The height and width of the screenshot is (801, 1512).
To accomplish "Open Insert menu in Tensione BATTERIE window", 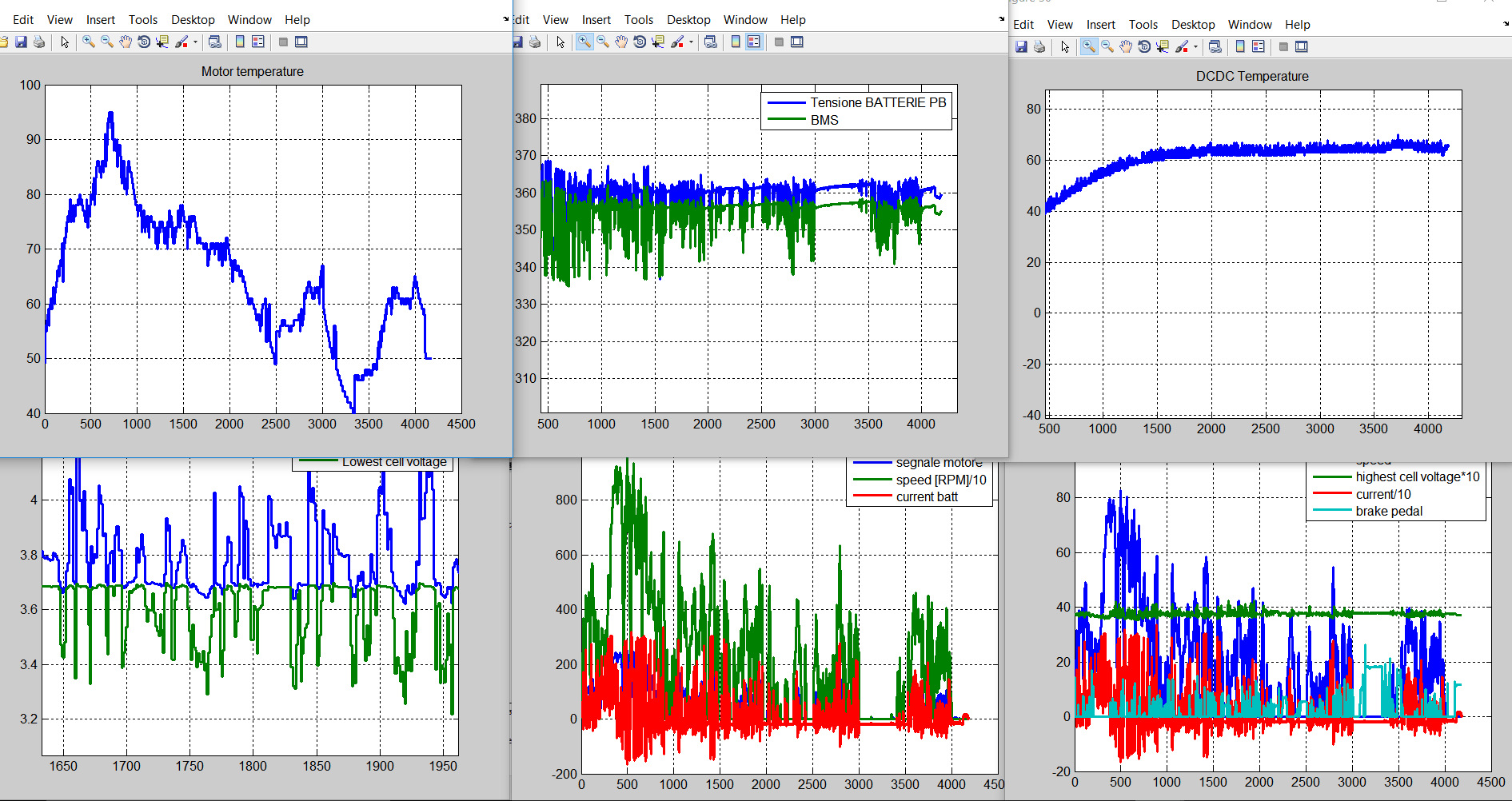I will [x=596, y=20].
